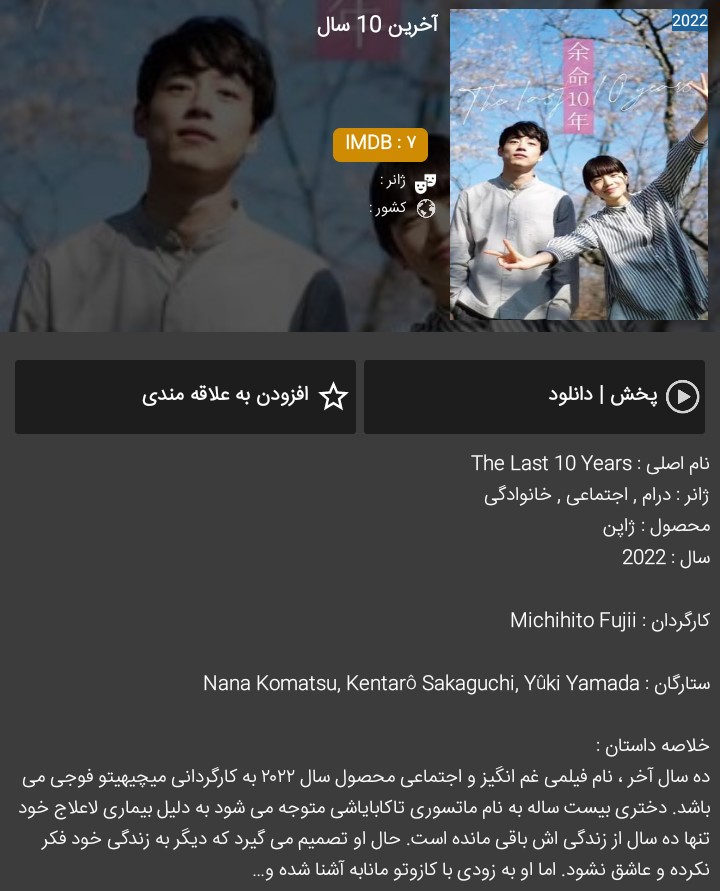Click the ژانر label beside masks
The height and width of the screenshot is (891, 720).
point(393,181)
